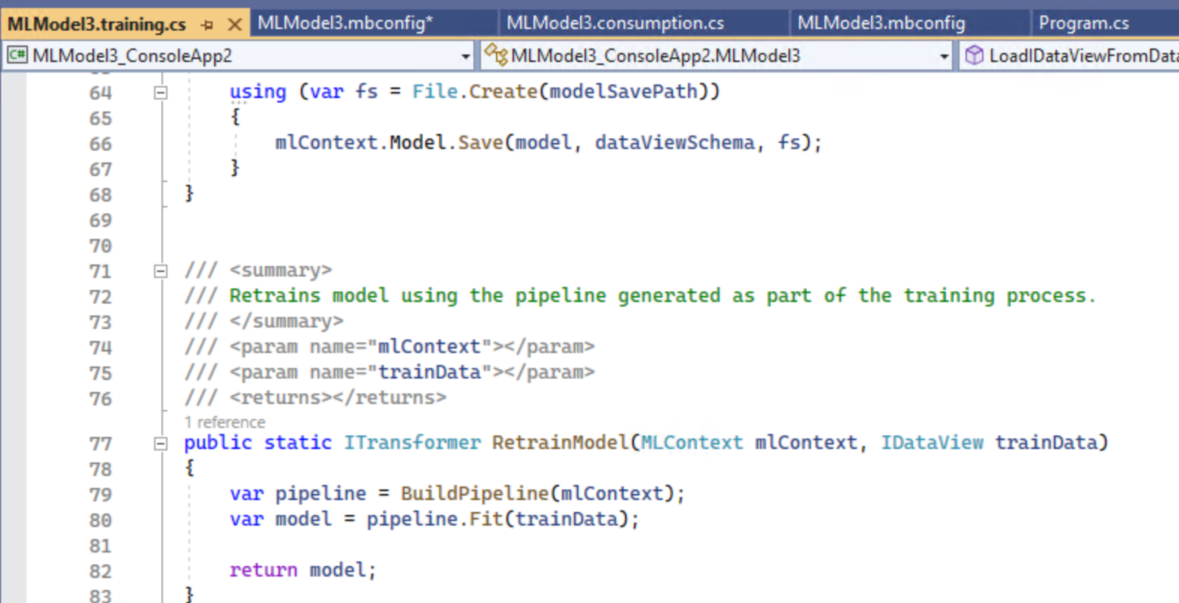
Task: Click the RetrainModel method name
Action: (x=560, y=443)
